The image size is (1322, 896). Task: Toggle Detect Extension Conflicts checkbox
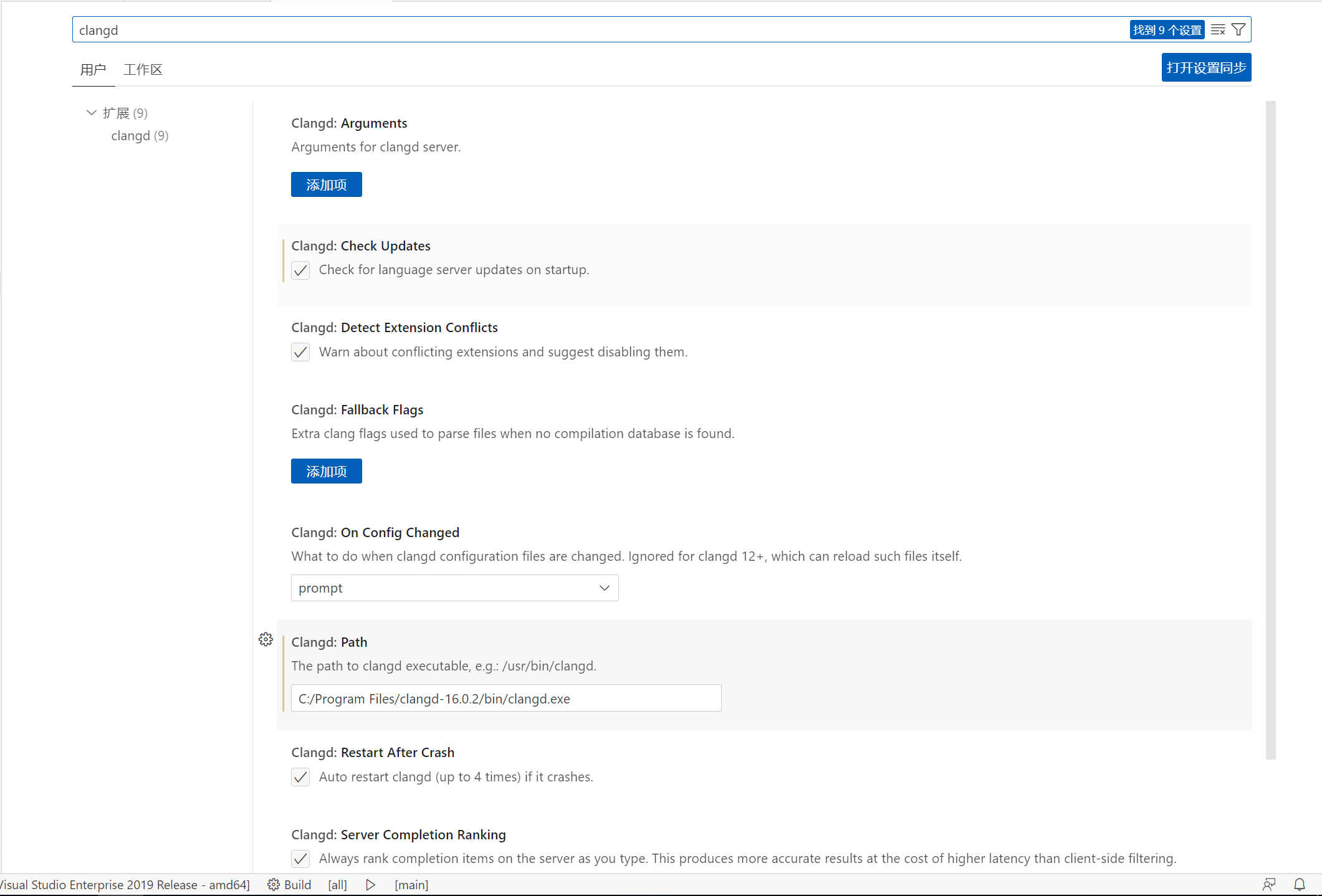click(x=300, y=352)
